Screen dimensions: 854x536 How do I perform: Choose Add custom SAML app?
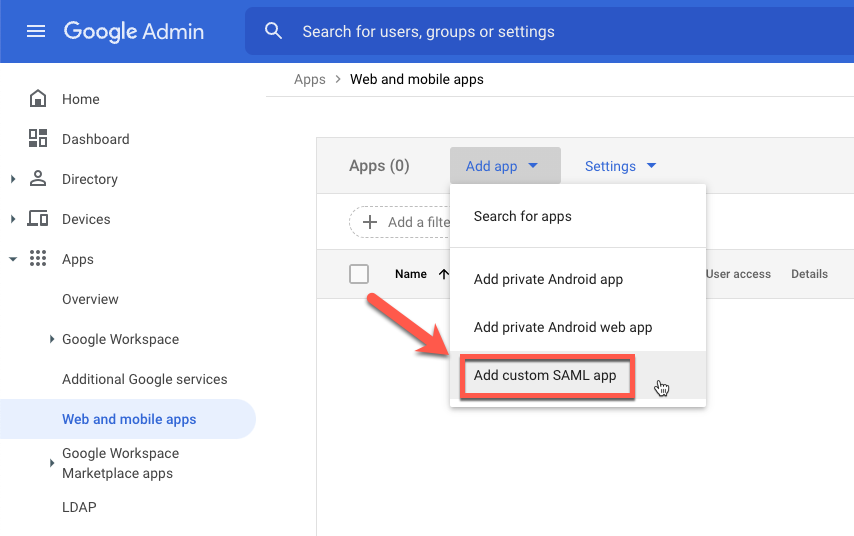tap(578, 375)
